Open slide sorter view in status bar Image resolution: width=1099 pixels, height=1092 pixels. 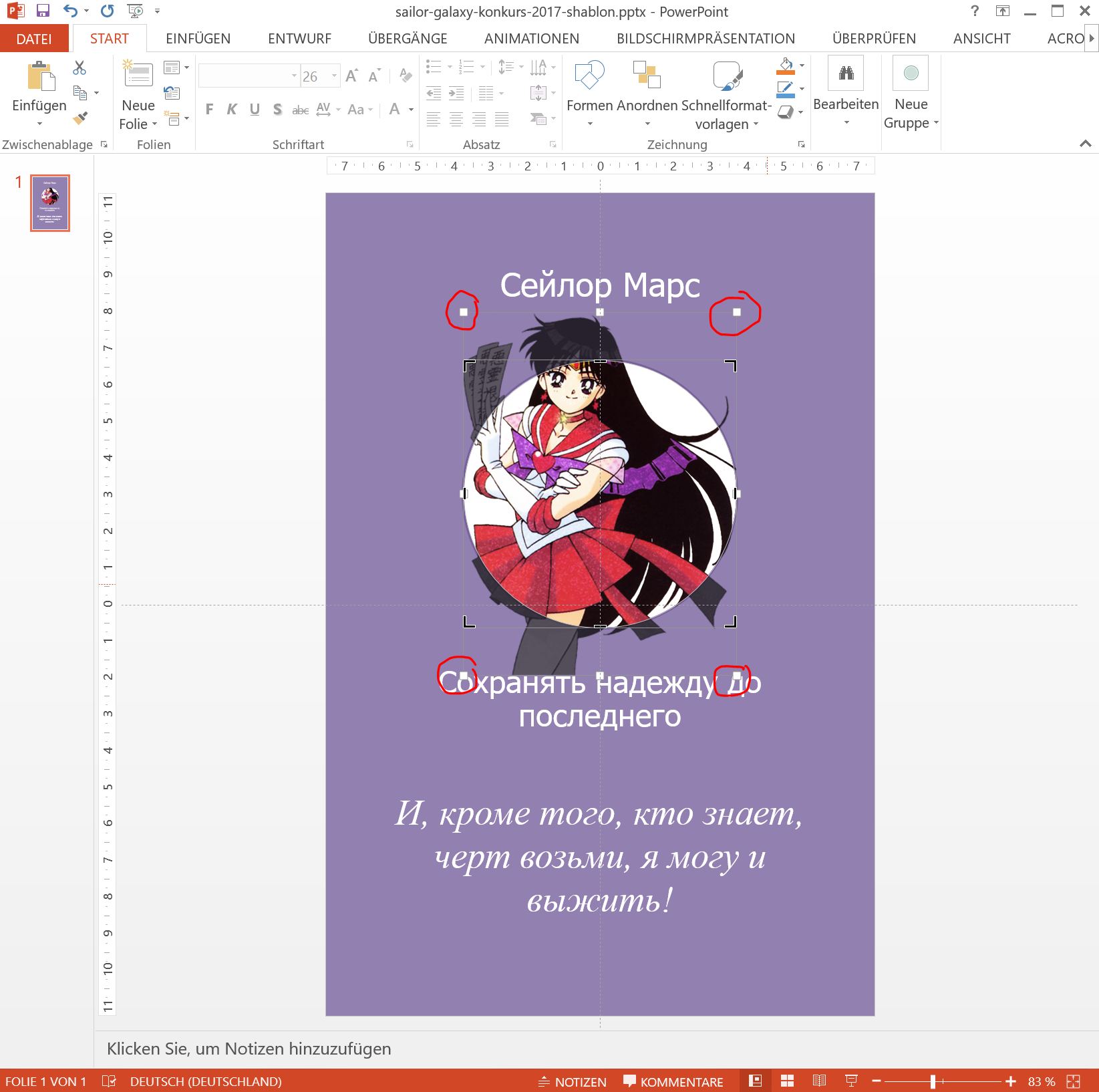coord(787,1081)
